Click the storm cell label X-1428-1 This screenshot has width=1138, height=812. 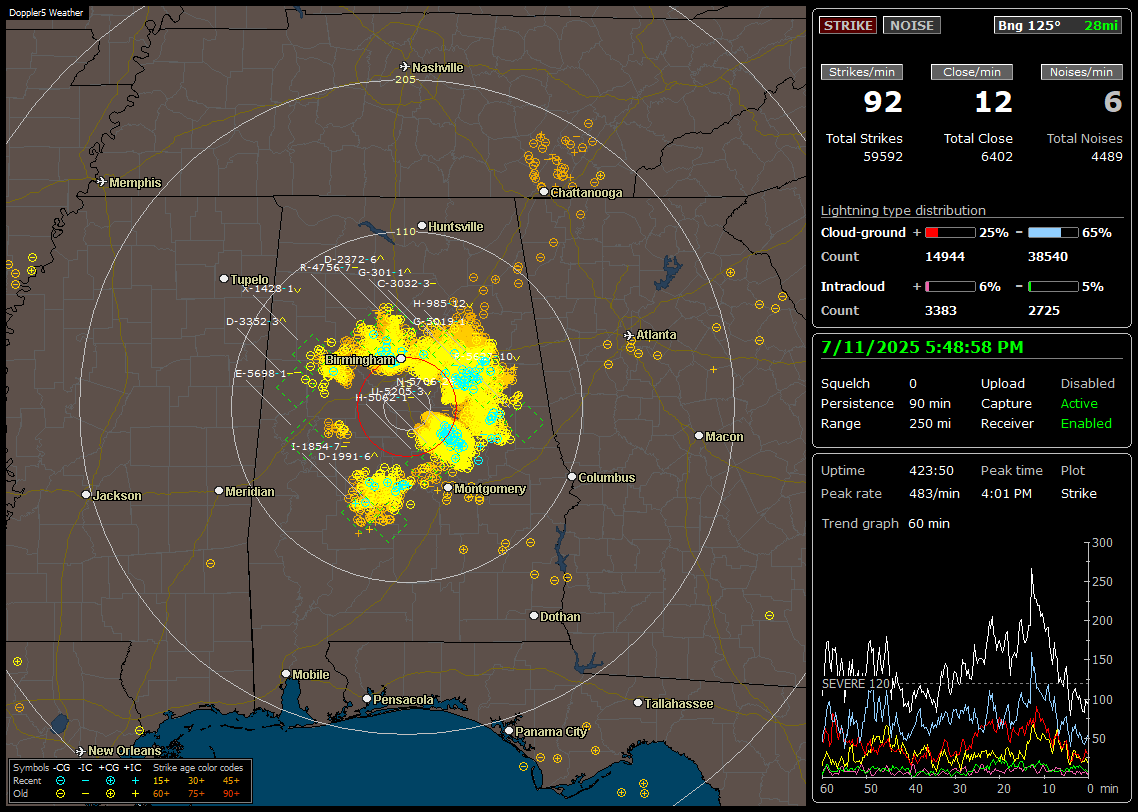click(x=268, y=288)
